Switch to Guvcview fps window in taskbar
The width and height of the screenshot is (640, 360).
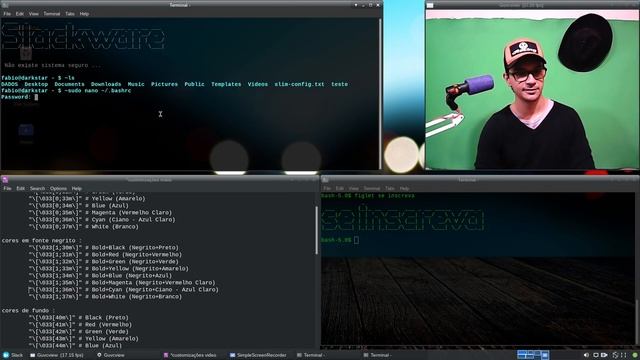[x=57, y=356]
